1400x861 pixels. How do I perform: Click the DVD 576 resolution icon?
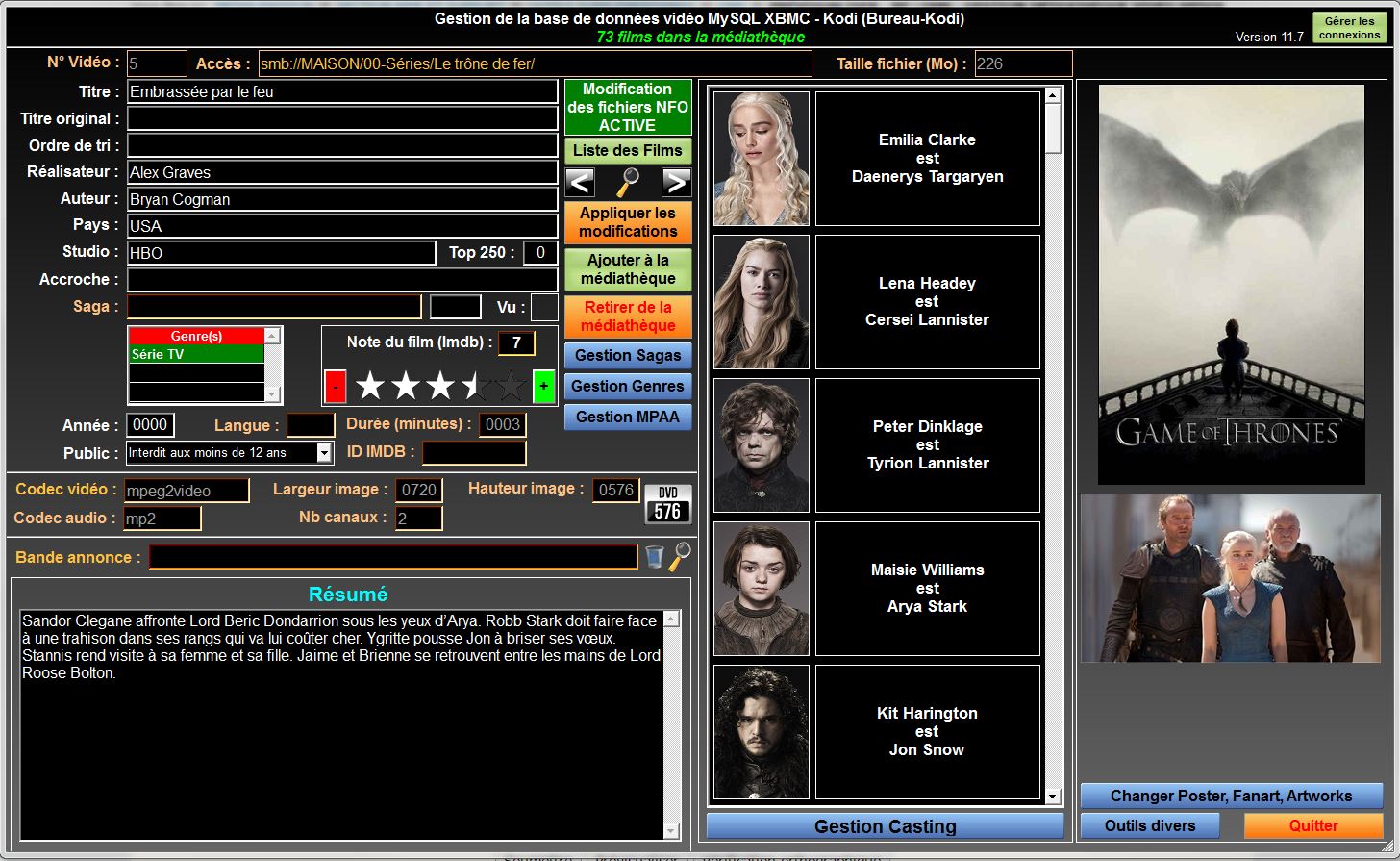tap(667, 504)
